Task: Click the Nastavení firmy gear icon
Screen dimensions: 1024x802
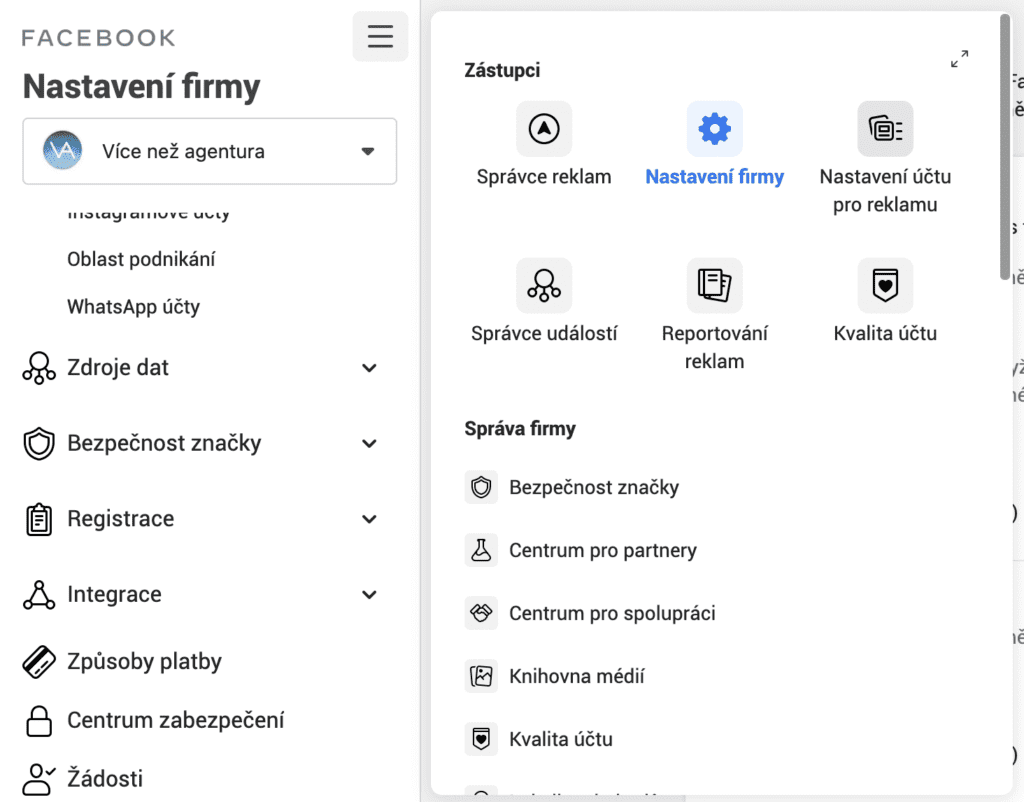Action: 714,129
